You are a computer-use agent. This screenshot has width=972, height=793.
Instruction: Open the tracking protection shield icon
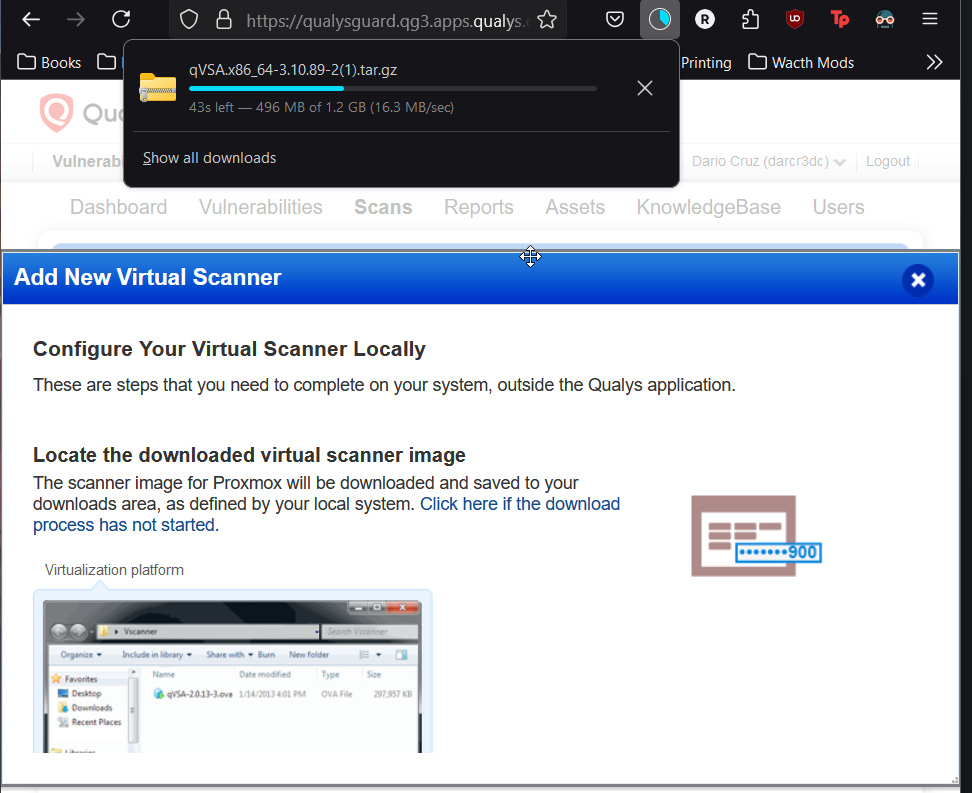[x=188, y=20]
